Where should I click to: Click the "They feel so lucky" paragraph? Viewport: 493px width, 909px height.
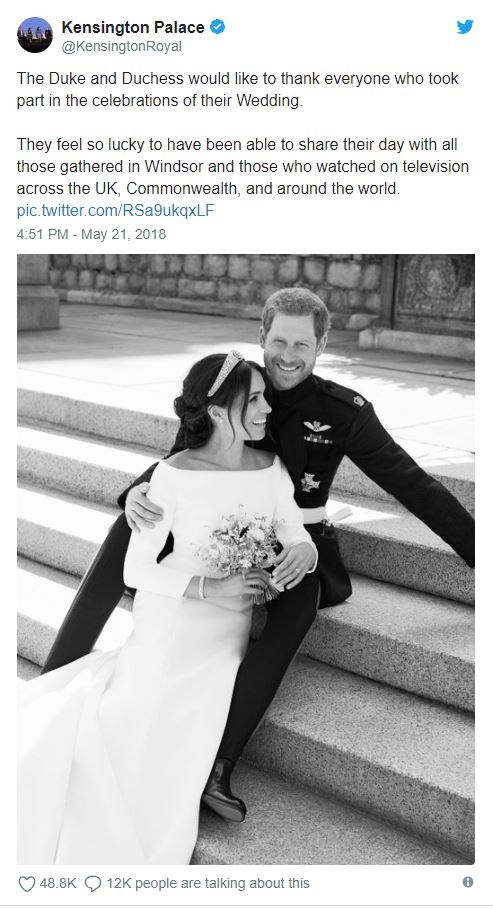tap(243, 166)
